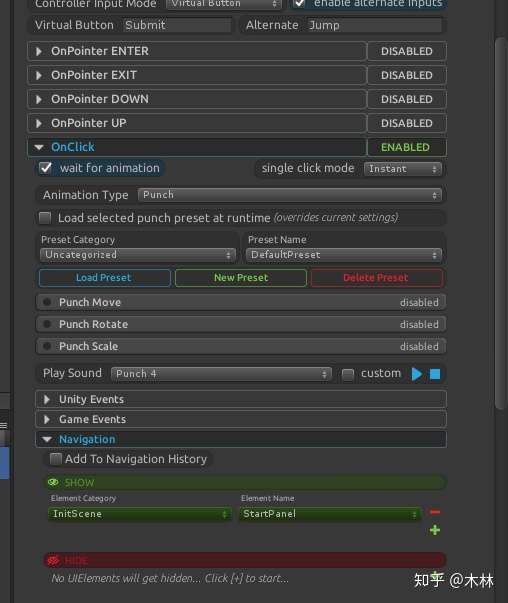
Task: Click the Delete Preset button
Action: click(x=376, y=278)
